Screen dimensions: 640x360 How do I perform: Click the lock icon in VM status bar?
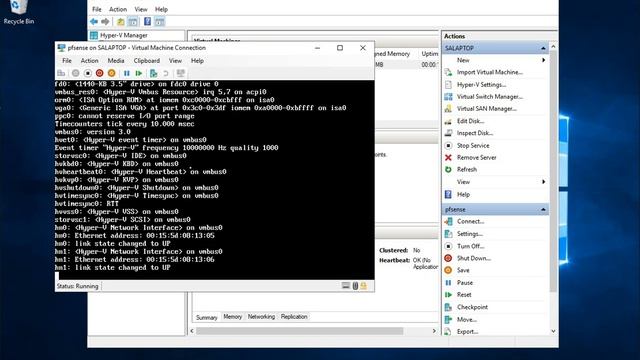click(364, 286)
